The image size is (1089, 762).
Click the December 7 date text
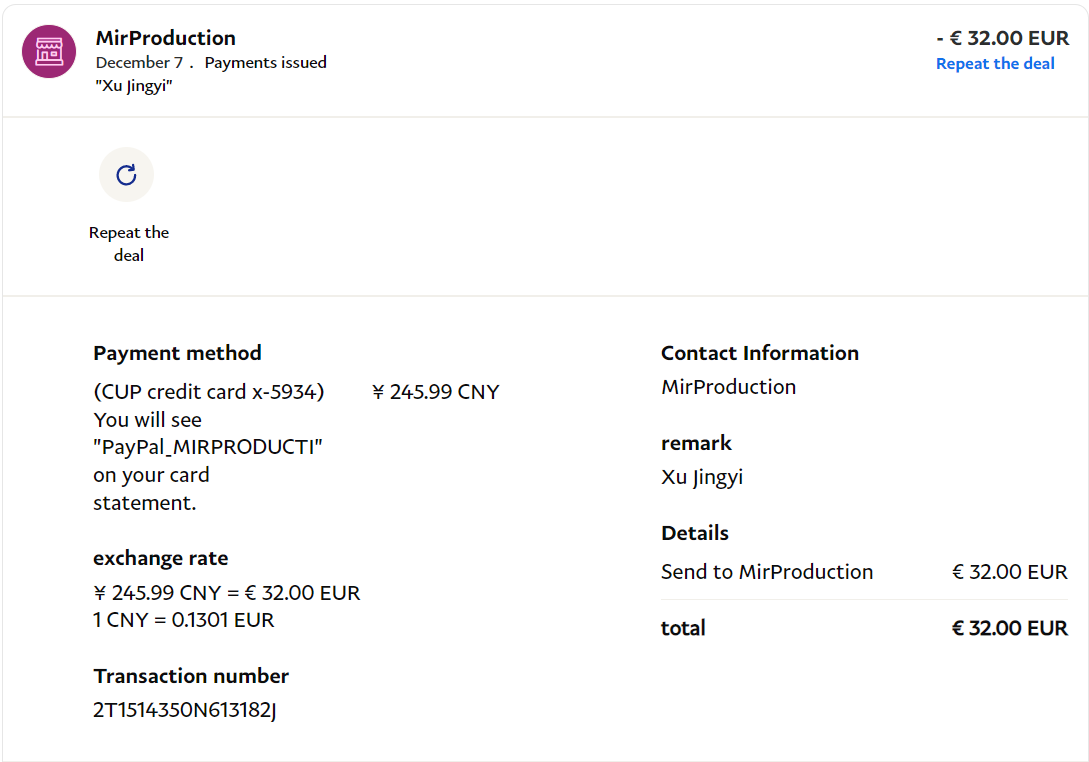tap(140, 63)
